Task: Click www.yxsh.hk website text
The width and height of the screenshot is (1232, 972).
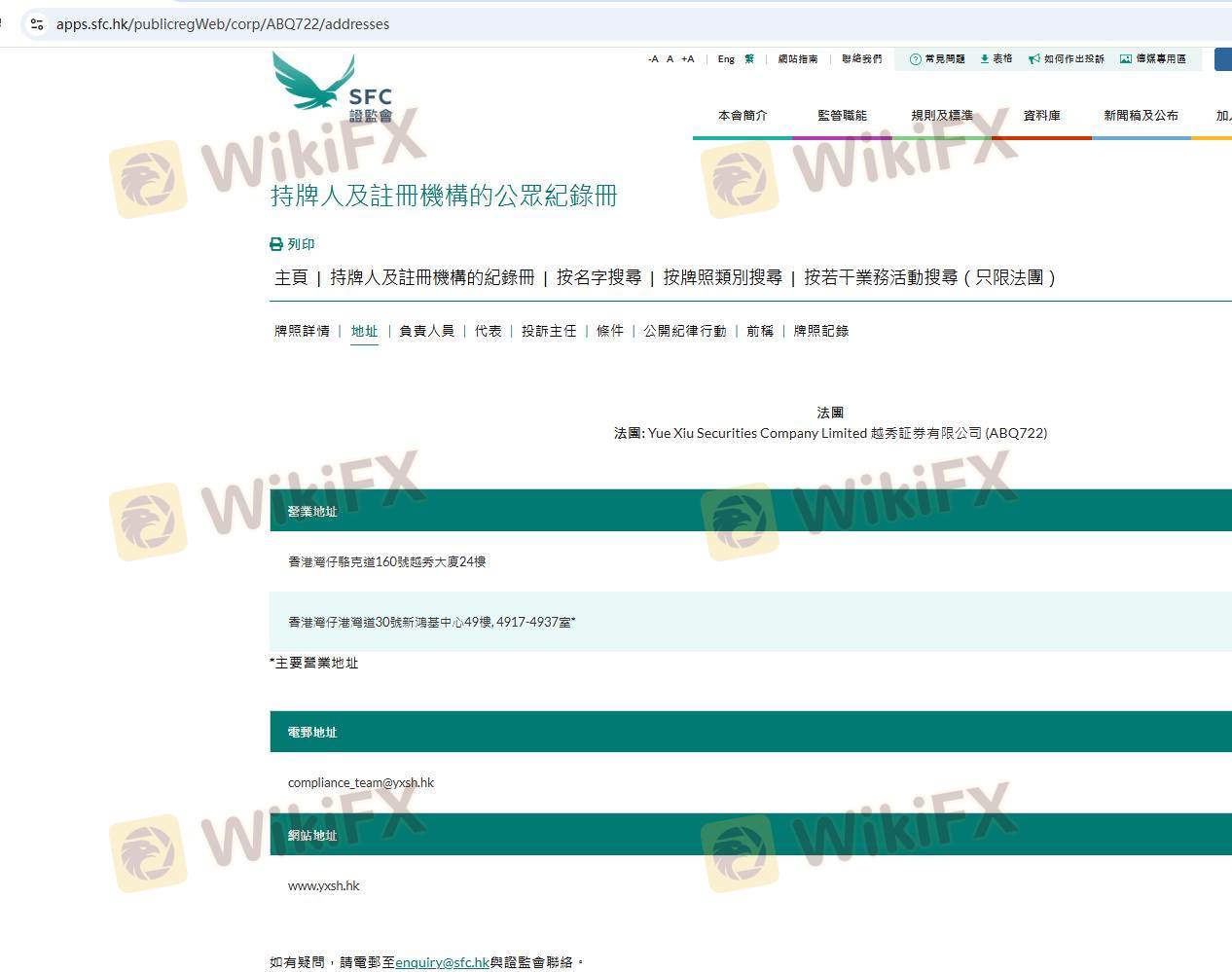Action: pos(324,885)
